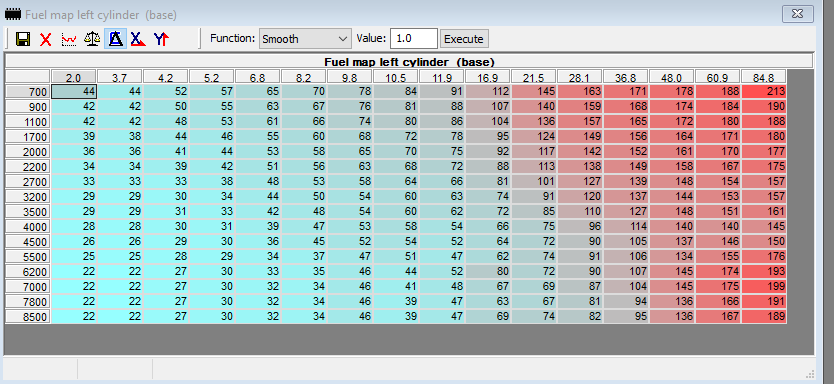Close the Fuel map window
834x384 pixels.
797,14
